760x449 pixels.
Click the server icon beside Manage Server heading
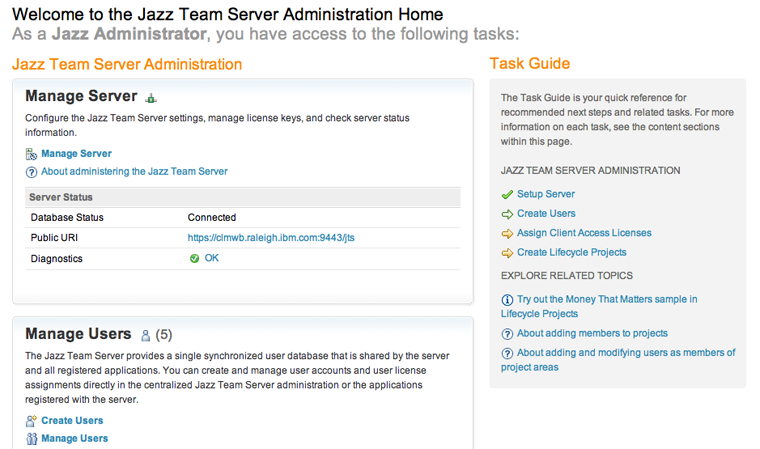[151, 98]
